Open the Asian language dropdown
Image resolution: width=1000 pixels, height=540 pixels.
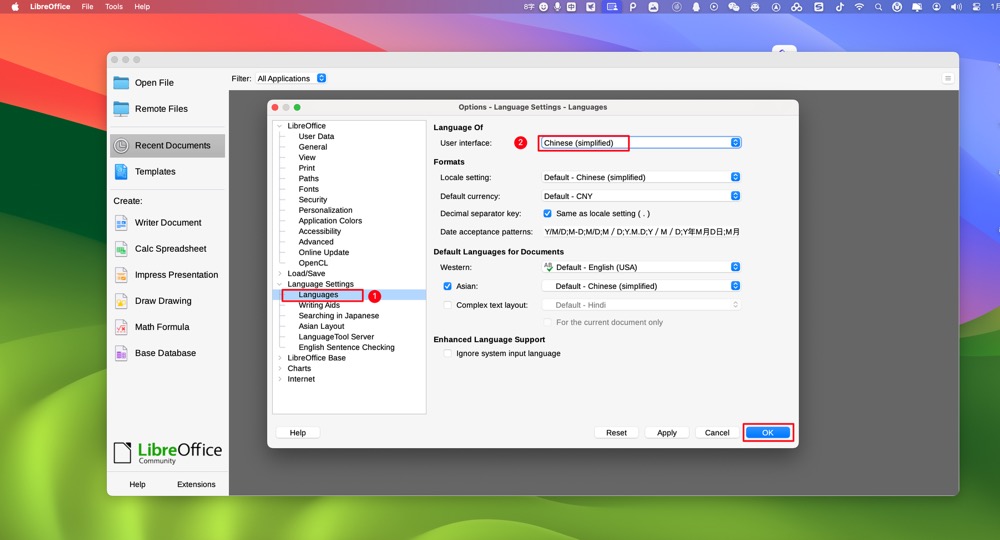[640, 286]
